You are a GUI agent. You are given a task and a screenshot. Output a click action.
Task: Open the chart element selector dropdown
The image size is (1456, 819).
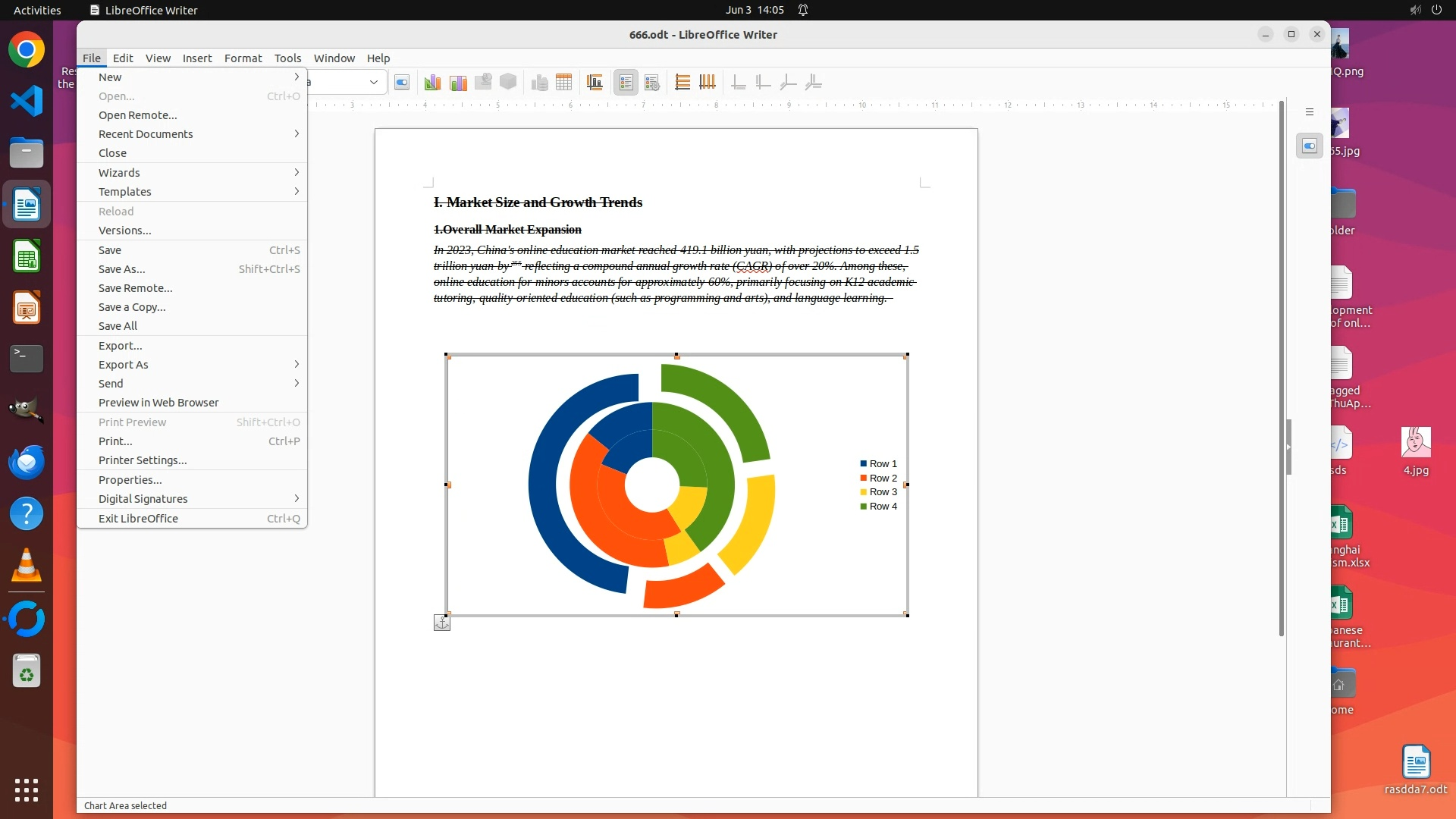pyautogui.click(x=373, y=82)
